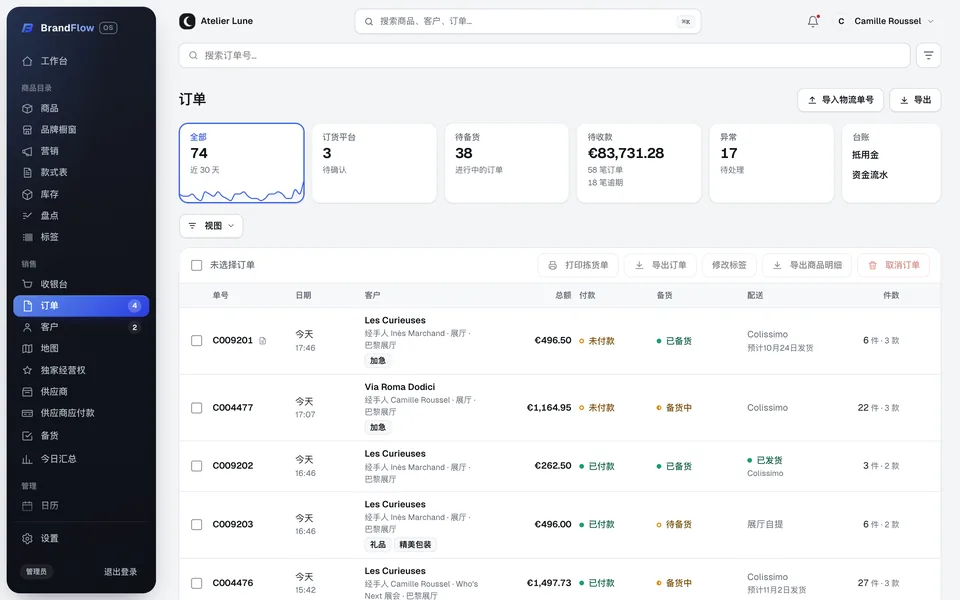Click the 管理员 role badge
The image size is (960, 600).
37,572
